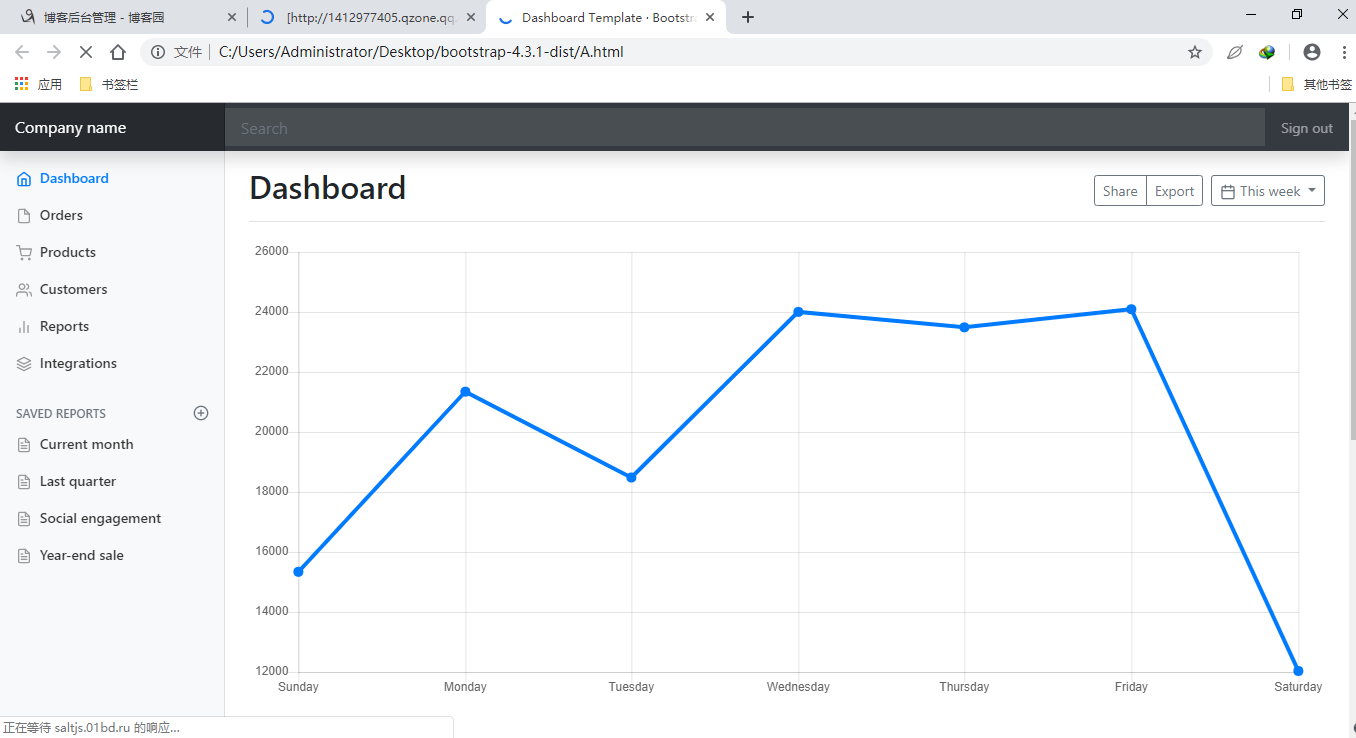This screenshot has height=738, width=1356.
Task: Stop loading the page with X button
Action: coord(86,52)
